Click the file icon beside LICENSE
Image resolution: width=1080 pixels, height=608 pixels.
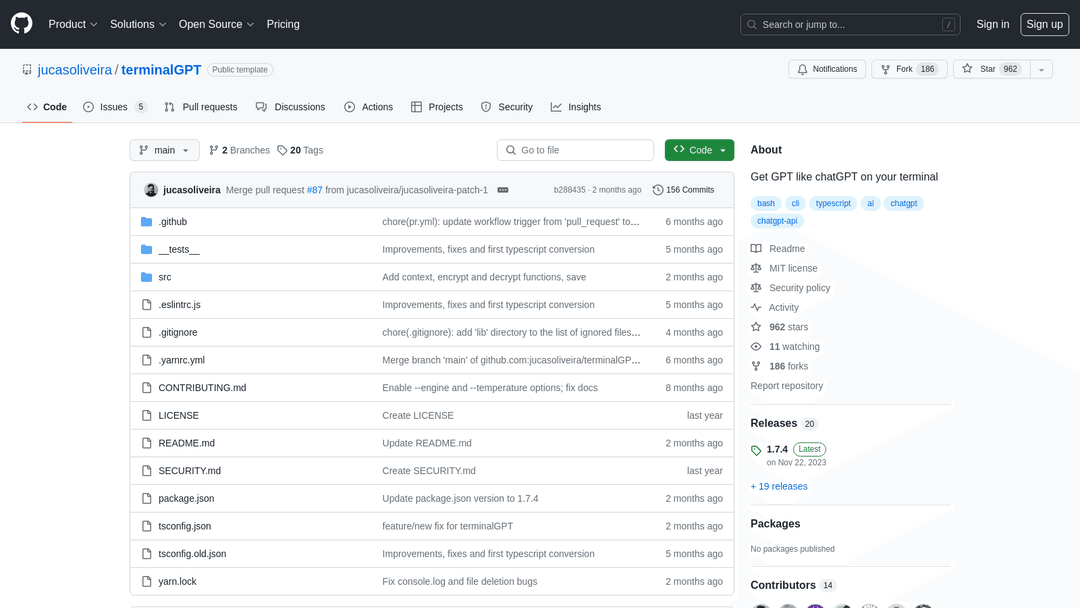tap(146, 415)
